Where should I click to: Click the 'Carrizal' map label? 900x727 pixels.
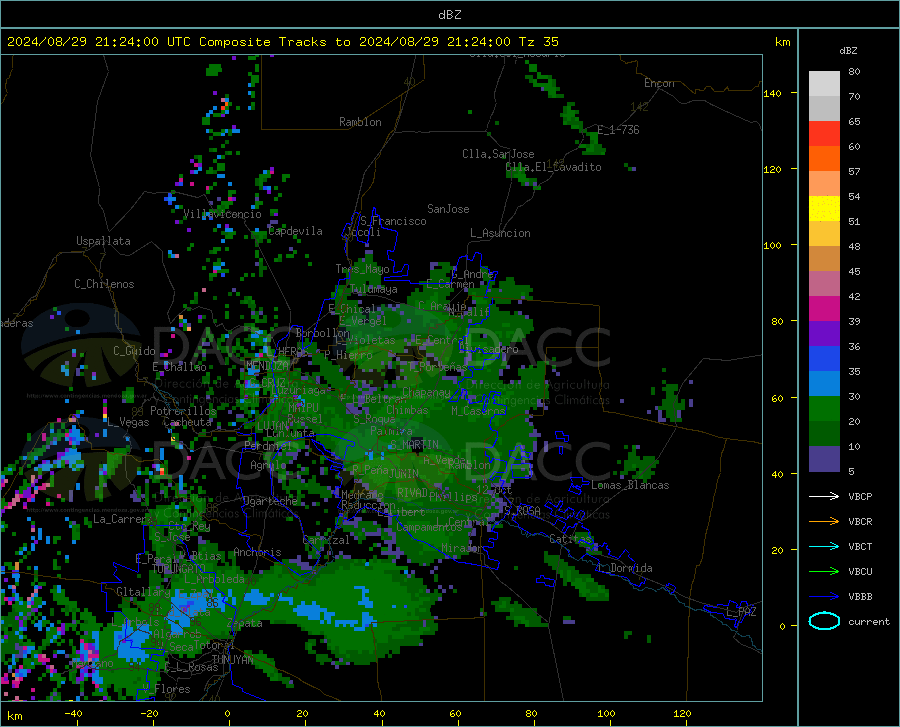pos(325,540)
